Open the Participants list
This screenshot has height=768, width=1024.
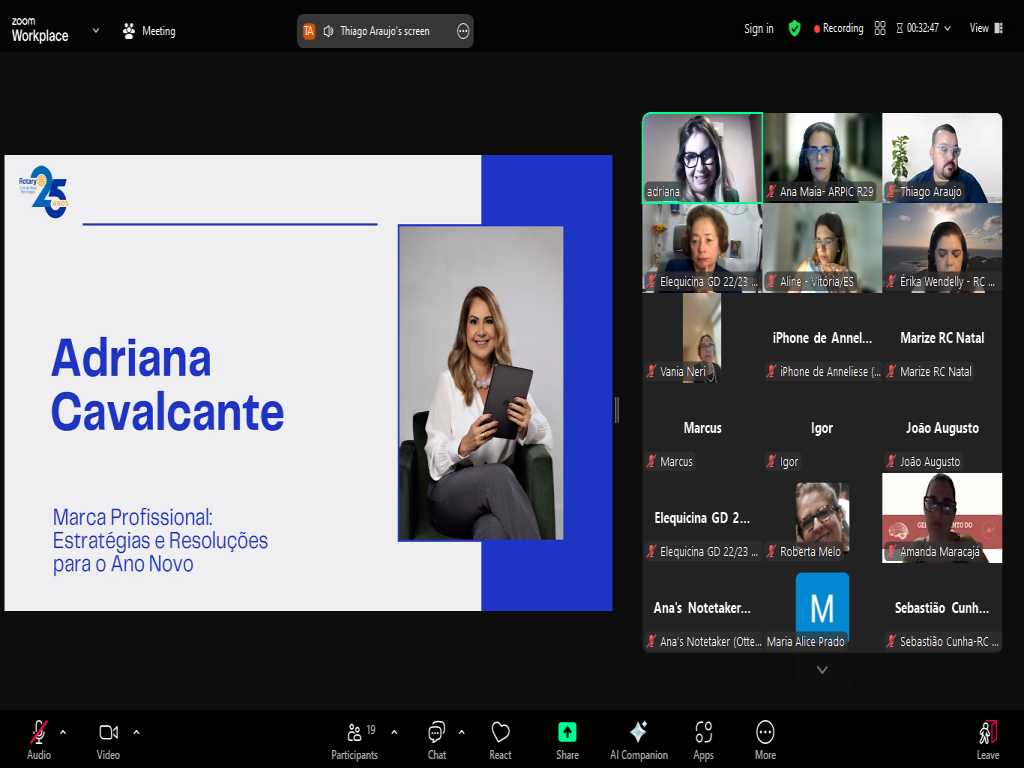[354, 740]
